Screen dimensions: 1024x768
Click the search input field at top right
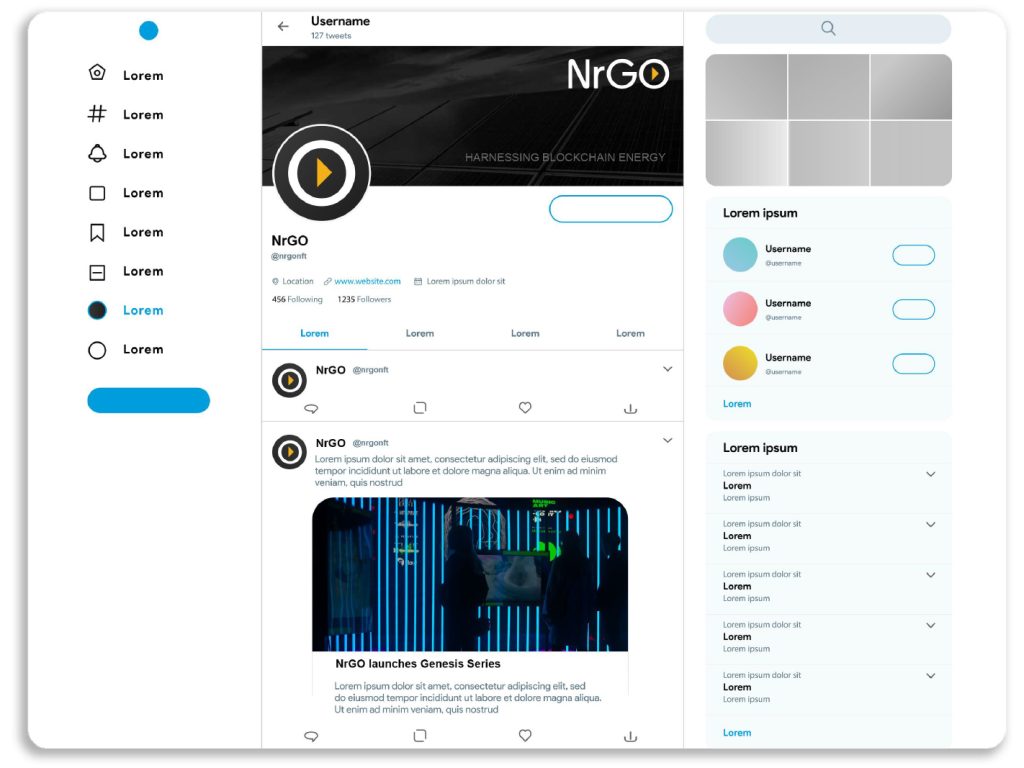827,29
